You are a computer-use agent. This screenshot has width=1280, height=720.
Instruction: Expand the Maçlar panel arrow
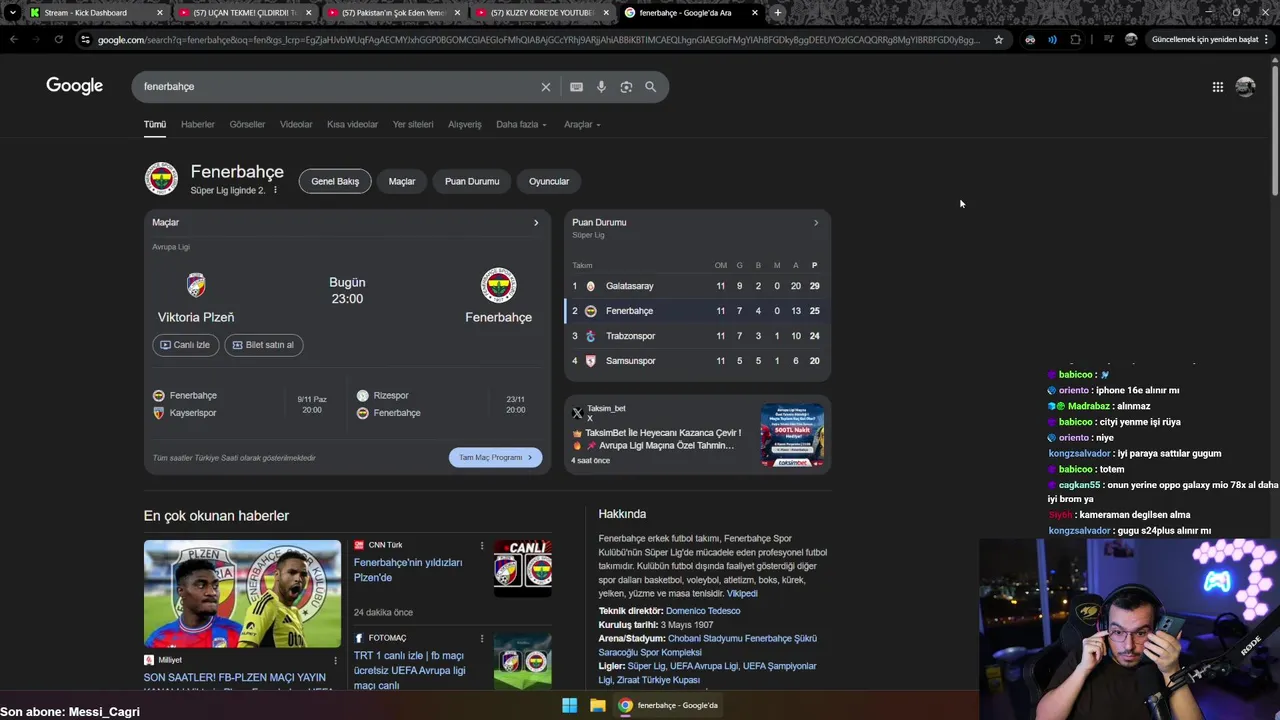coord(536,223)
